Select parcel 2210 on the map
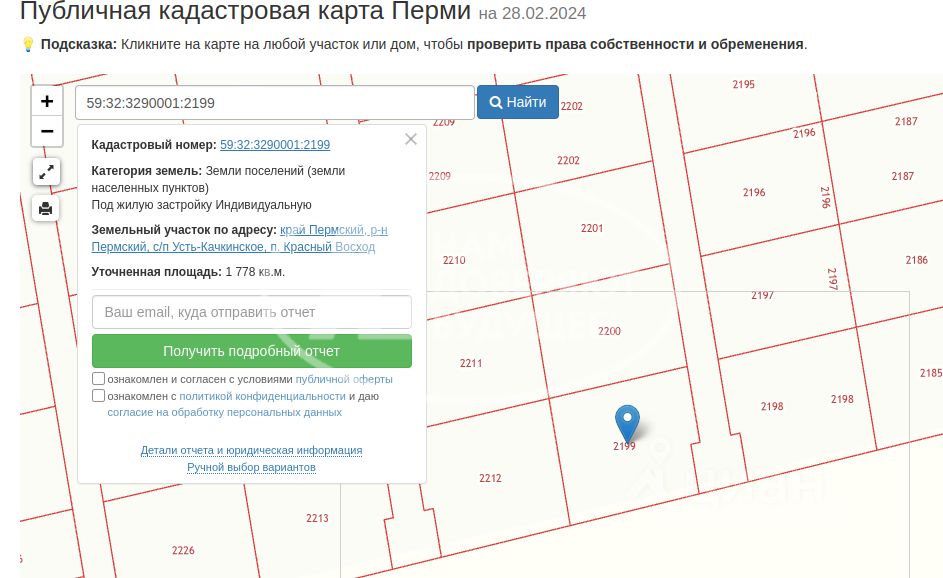 (454, 260)
